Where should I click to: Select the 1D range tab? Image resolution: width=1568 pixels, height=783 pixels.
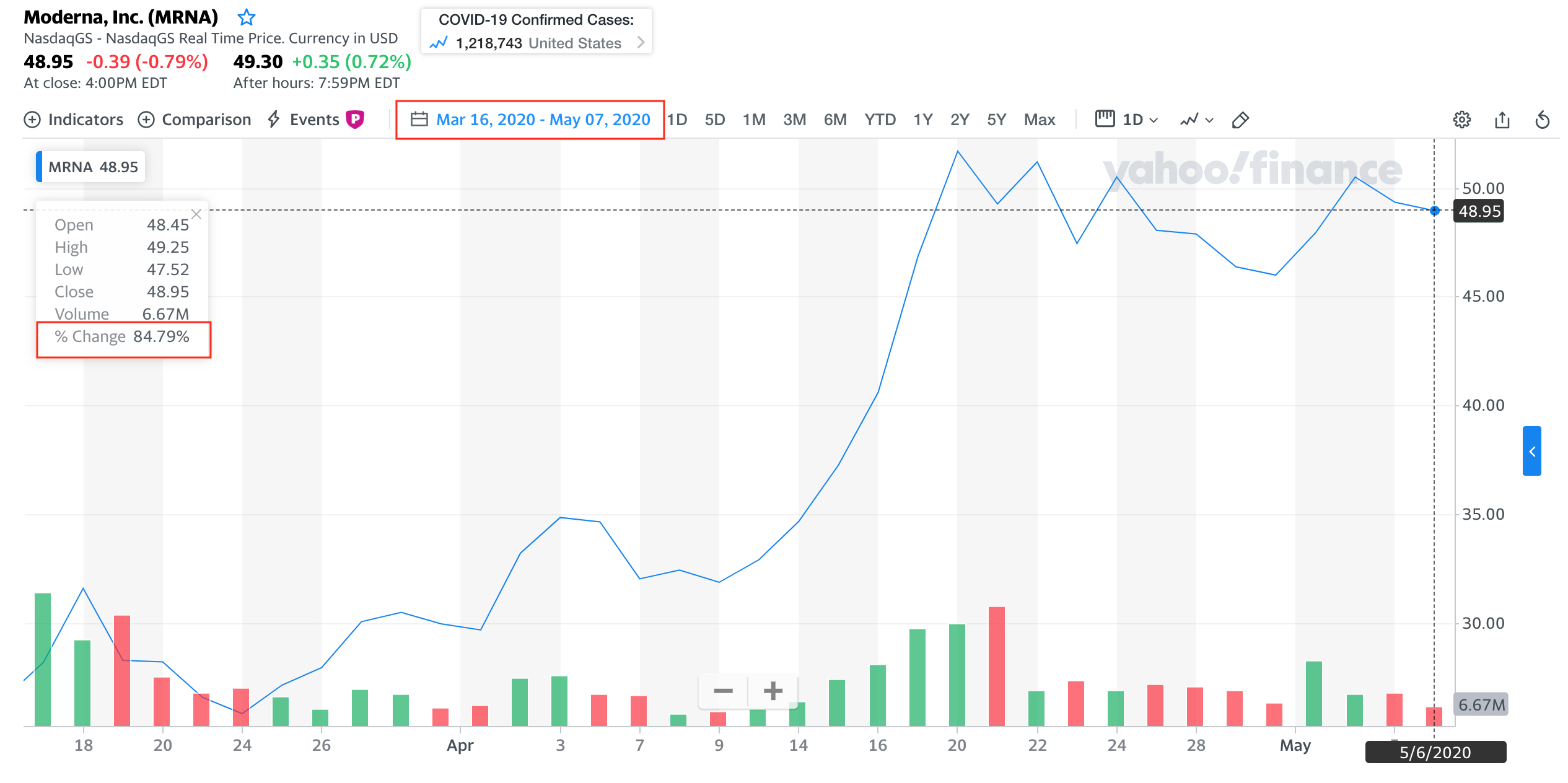pyautogui.click(x=677, y=120)
